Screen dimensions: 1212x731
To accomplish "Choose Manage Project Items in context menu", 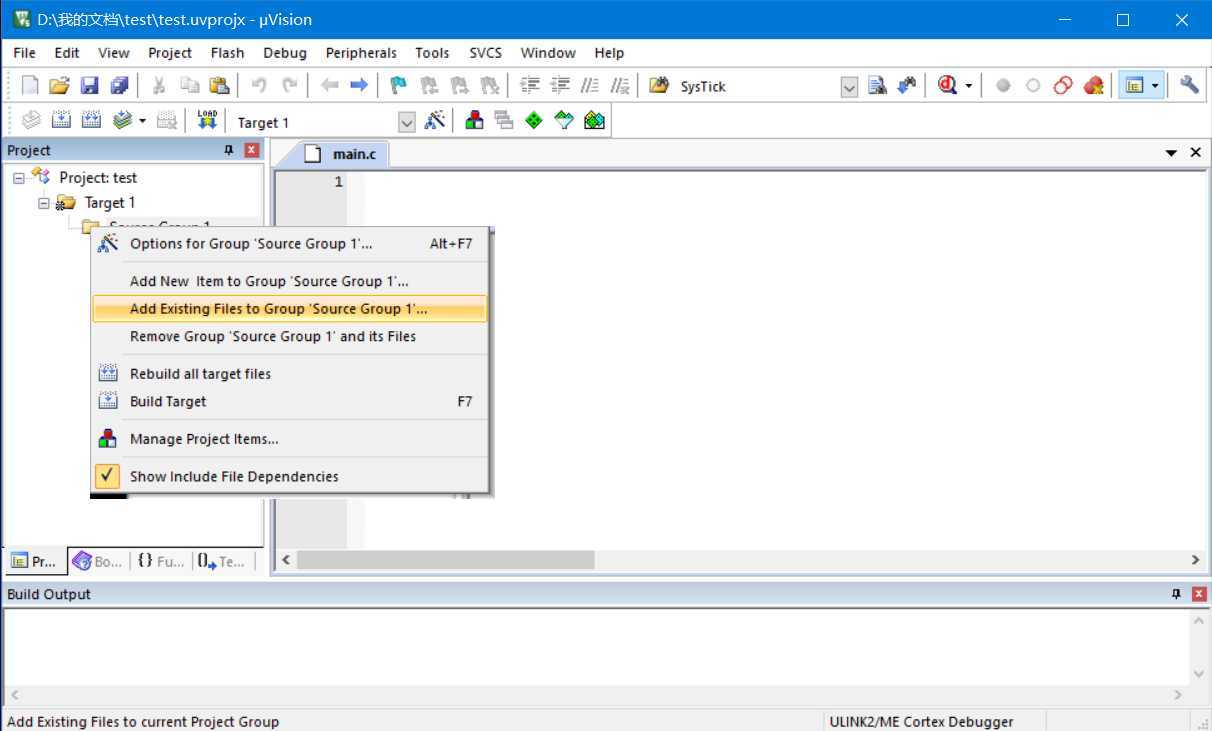I will 289,439.
